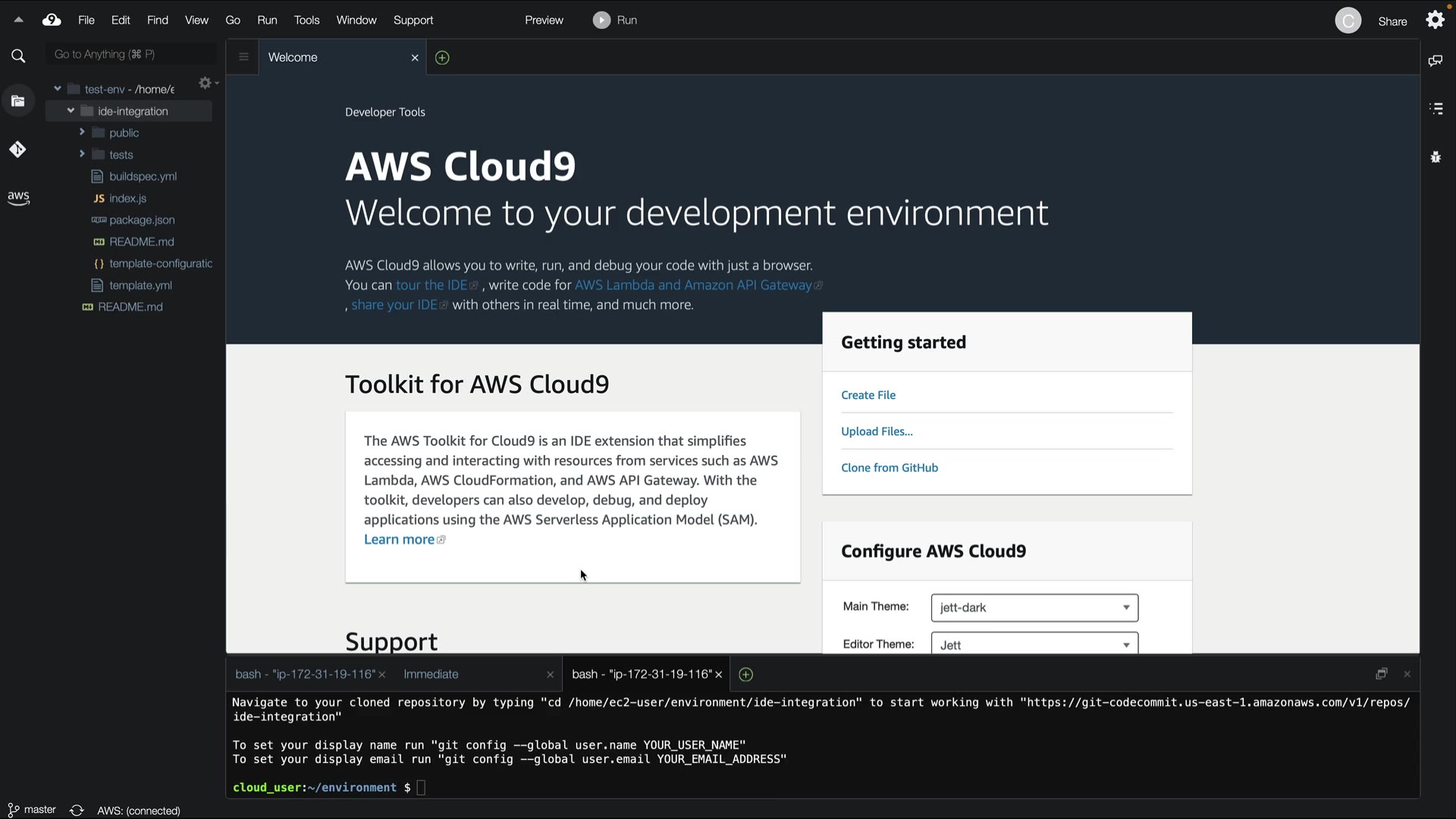Click the Clone from GitHub link
This screenshot has height=819, width=1456.
(889, 468)
